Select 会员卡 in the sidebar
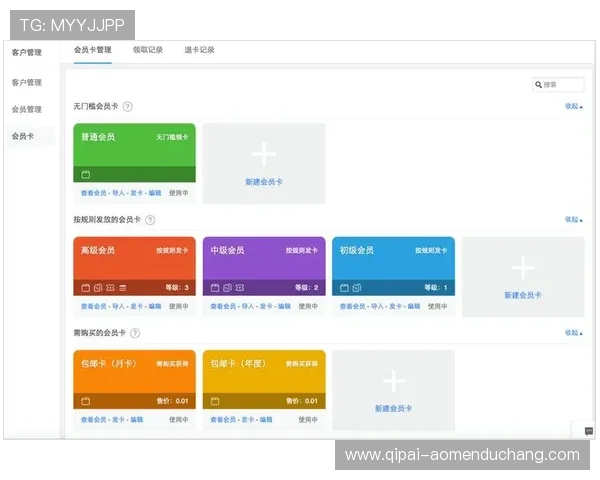The image size is (600, 480). click(23, 136)
